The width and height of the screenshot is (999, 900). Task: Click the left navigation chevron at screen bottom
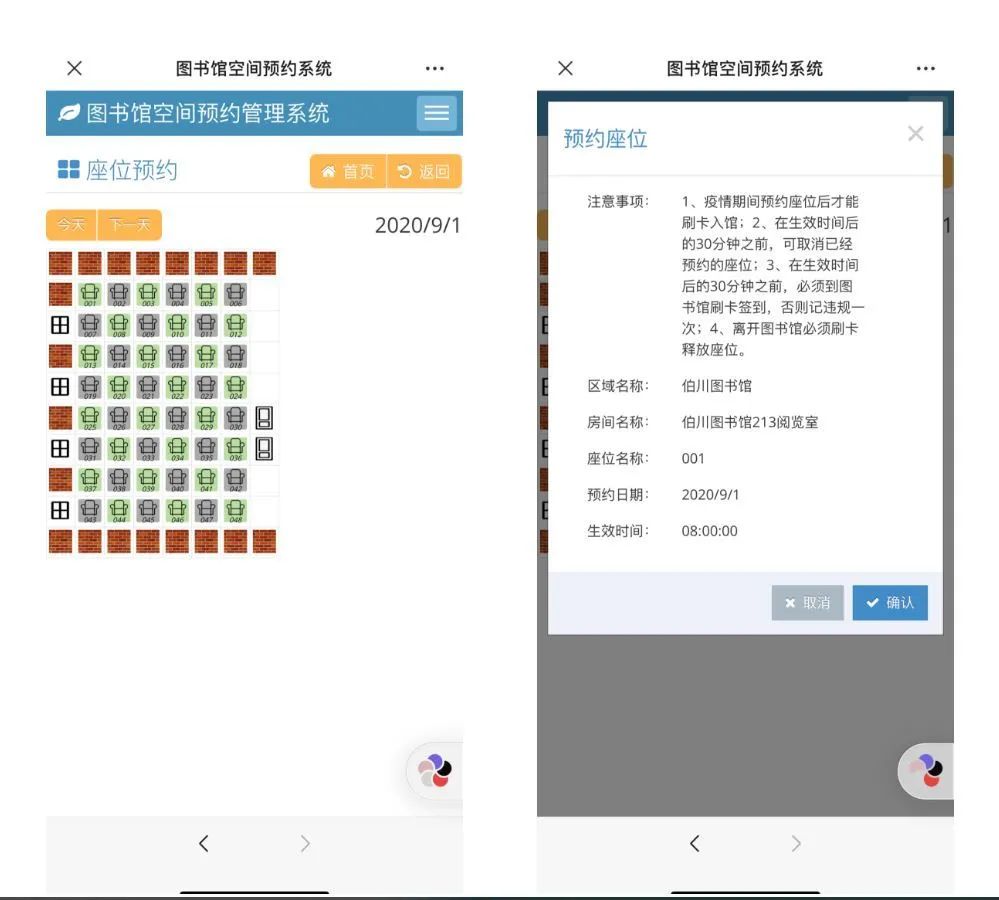click(x=204, y=843)
